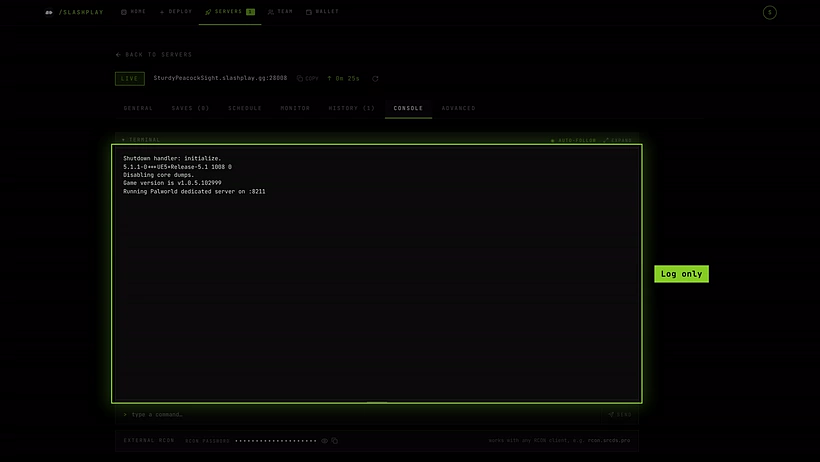Select the Console tab
The height and width of the screenshot is (462, 820).
click(408, 108)
